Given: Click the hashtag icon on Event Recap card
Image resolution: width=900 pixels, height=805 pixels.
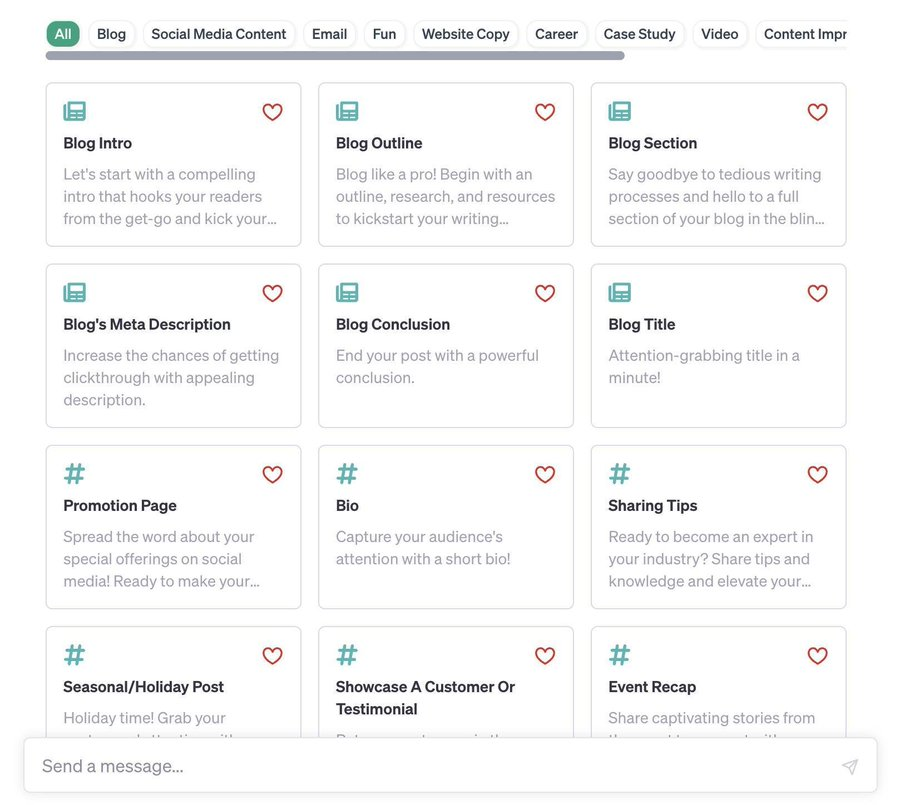Looking at the screenshot, I should pyautogui.click(x=619, y=655).
